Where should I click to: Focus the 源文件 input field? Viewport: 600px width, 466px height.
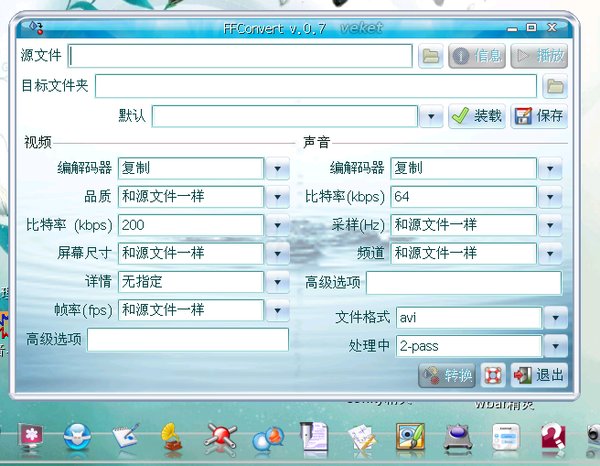(x=240, y=56)
